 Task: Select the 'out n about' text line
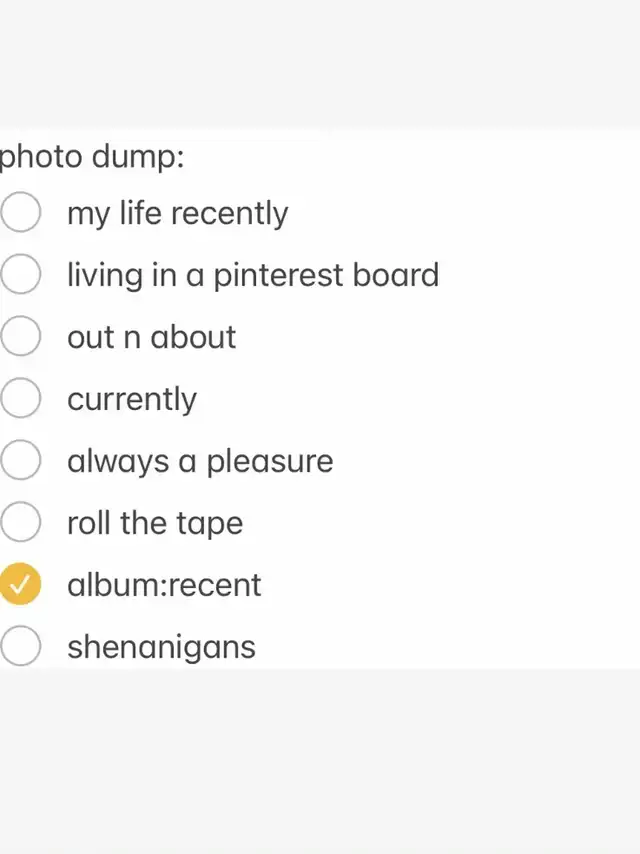(x=151, y=337)
